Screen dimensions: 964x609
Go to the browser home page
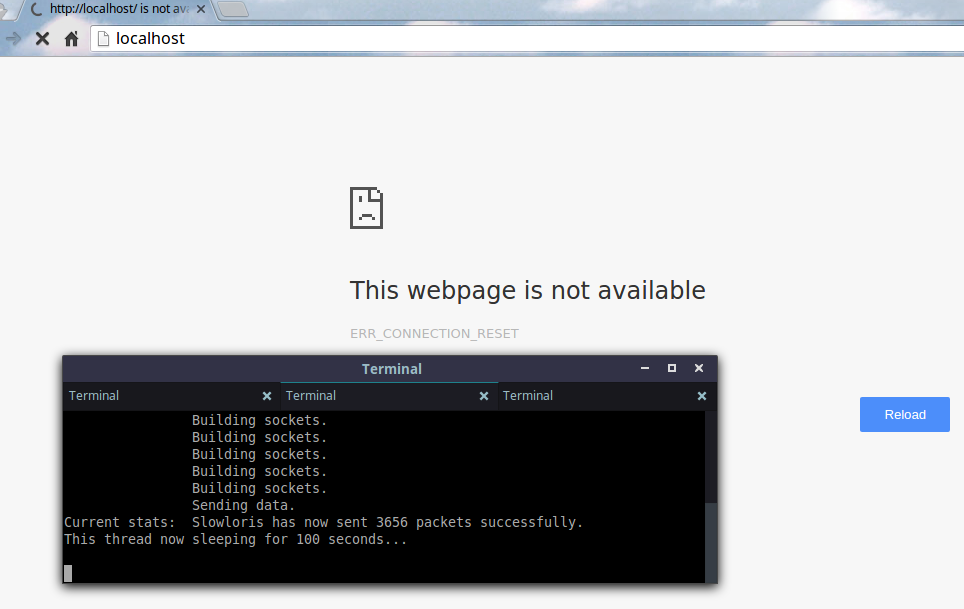tap(71, 39)
